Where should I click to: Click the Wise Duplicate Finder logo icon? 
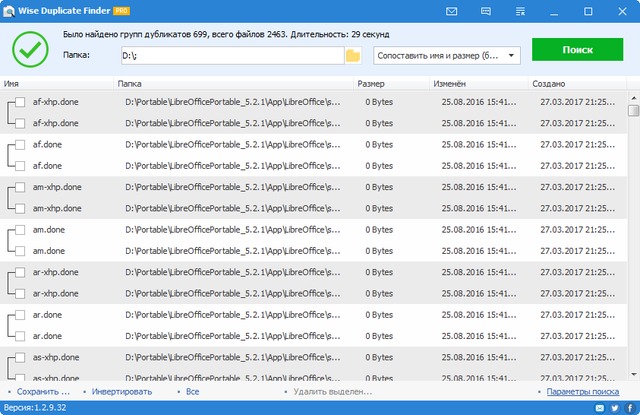pos(10,11)
